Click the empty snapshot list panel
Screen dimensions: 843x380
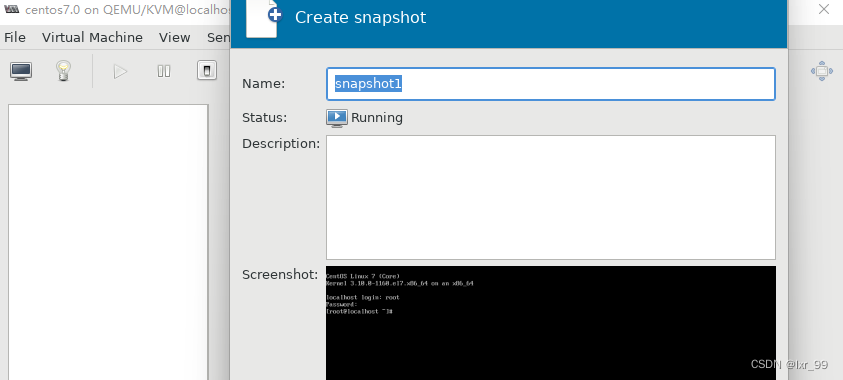coord(108,242)
